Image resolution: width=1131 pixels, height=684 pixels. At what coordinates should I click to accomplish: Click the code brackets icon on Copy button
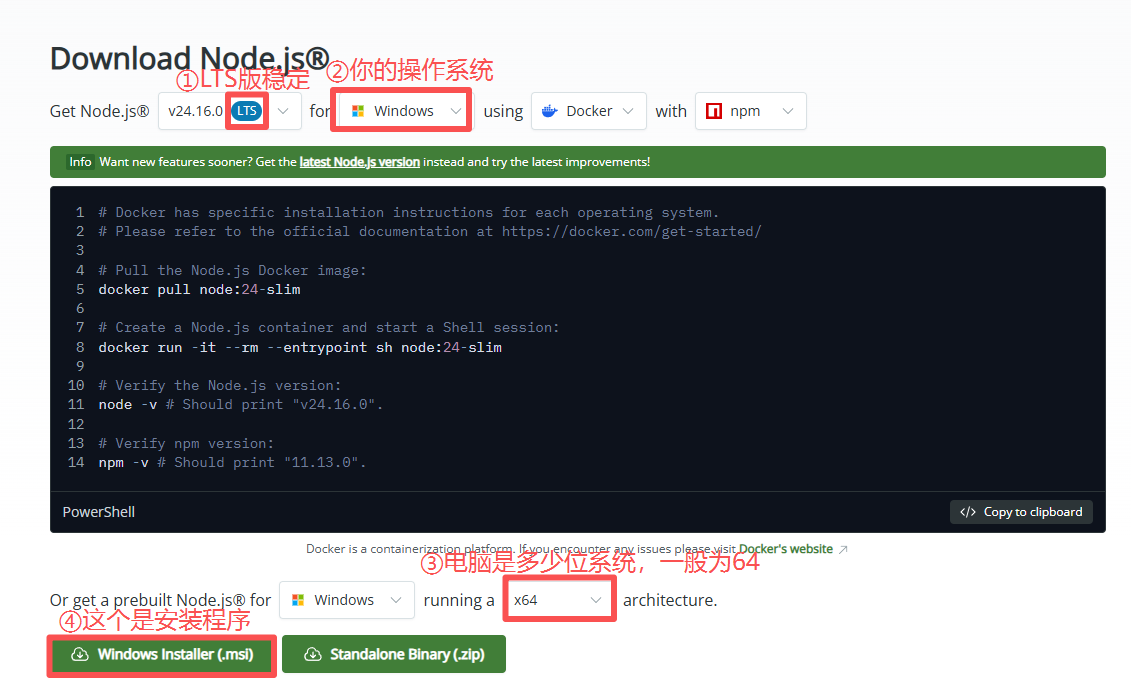[967, 512]
